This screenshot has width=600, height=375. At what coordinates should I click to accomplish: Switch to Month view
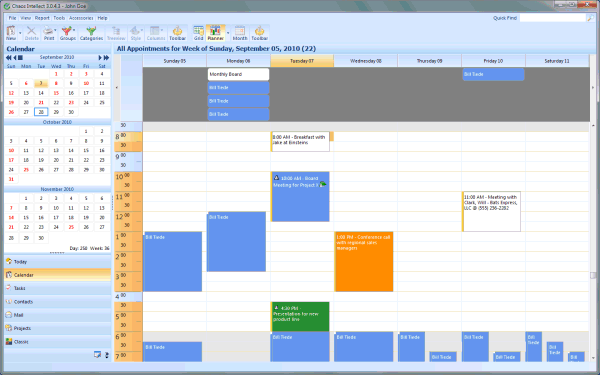point(240,33)
